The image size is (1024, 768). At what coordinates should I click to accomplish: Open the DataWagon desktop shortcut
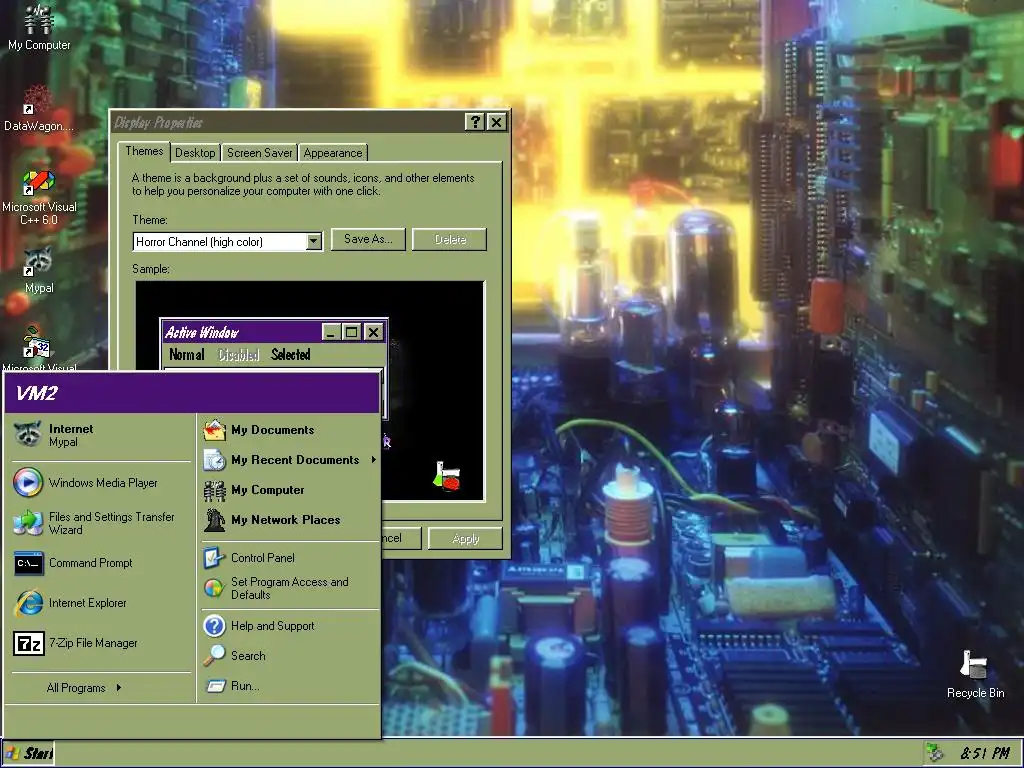[x=39, y=109]
